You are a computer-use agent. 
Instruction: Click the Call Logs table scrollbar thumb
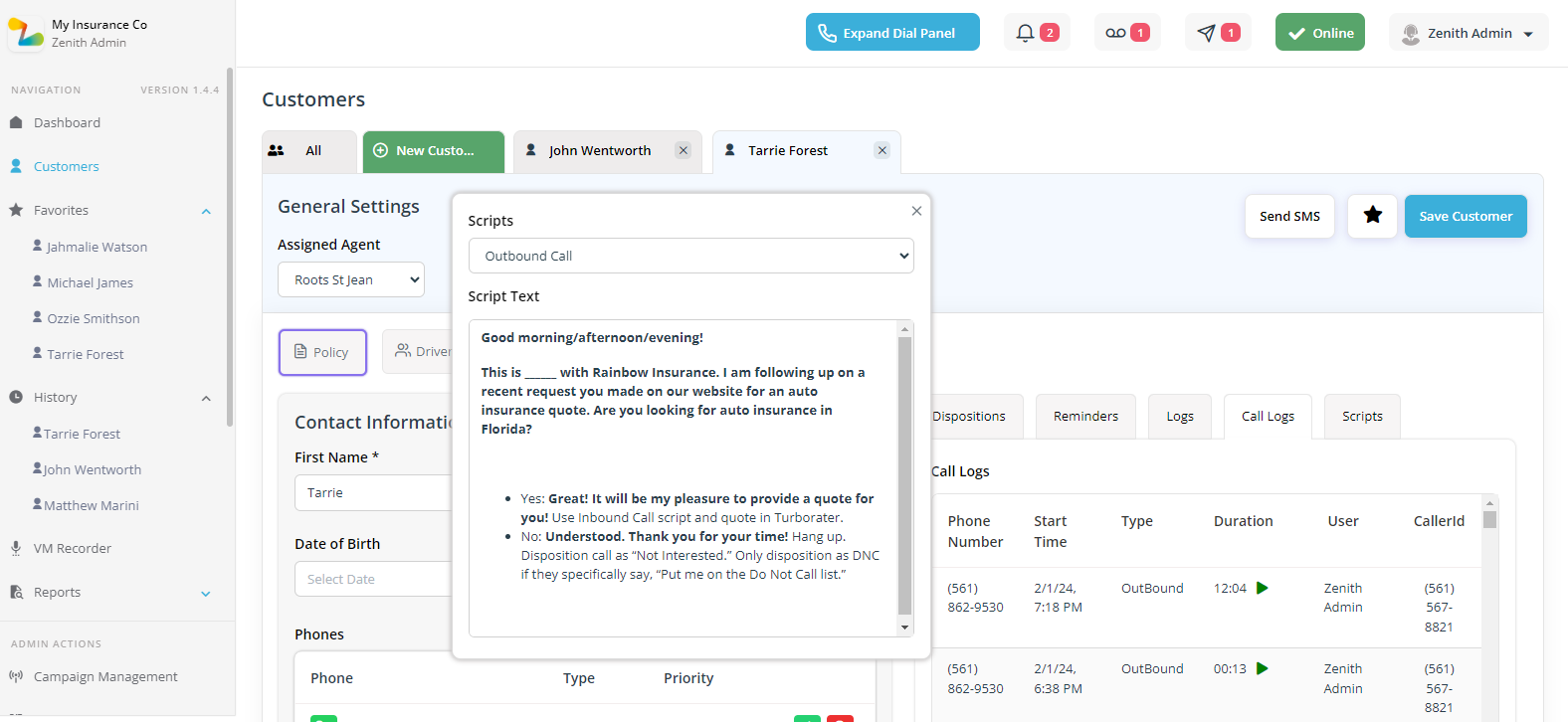tap(1489, 519)
